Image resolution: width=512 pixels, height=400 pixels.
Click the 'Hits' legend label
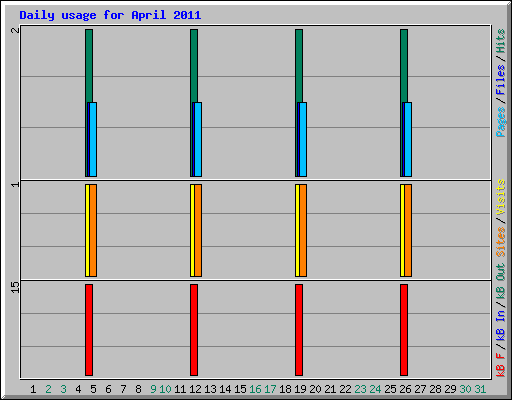pyautogui.click(x=501, y=41)
